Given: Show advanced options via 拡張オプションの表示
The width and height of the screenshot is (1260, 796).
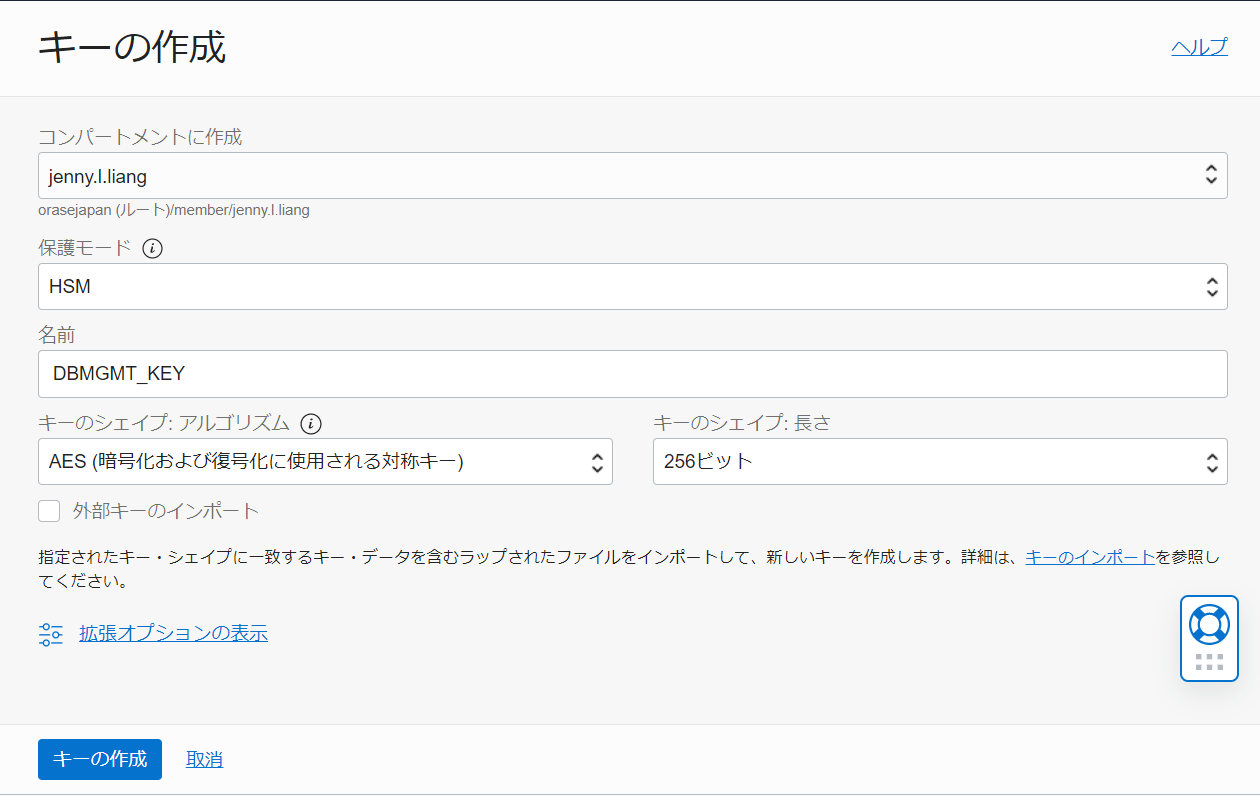Looking at the screenshot, I should click(x=173, y=633).
